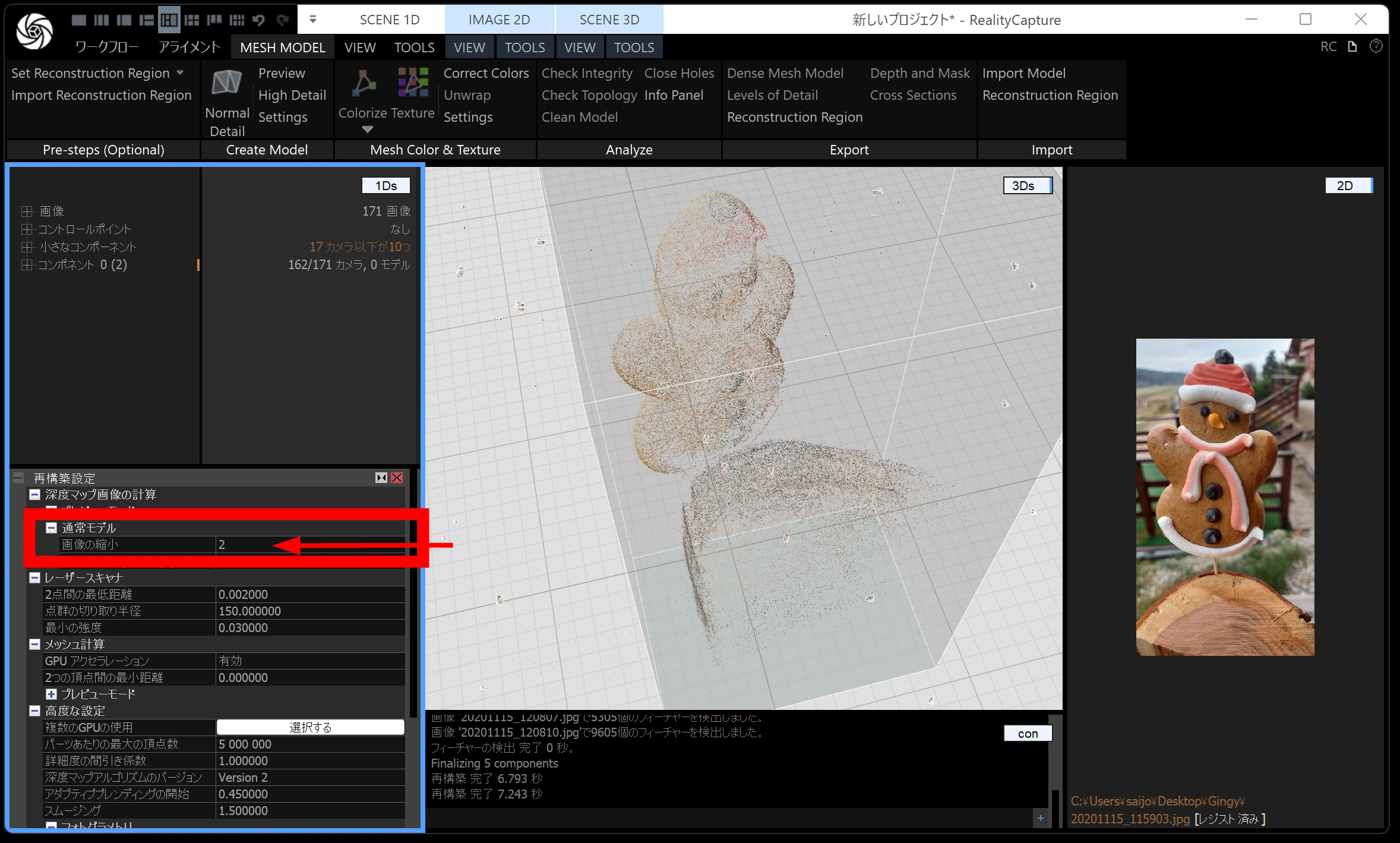
Task: Click the Close Holes button
Action: (679, 73)
